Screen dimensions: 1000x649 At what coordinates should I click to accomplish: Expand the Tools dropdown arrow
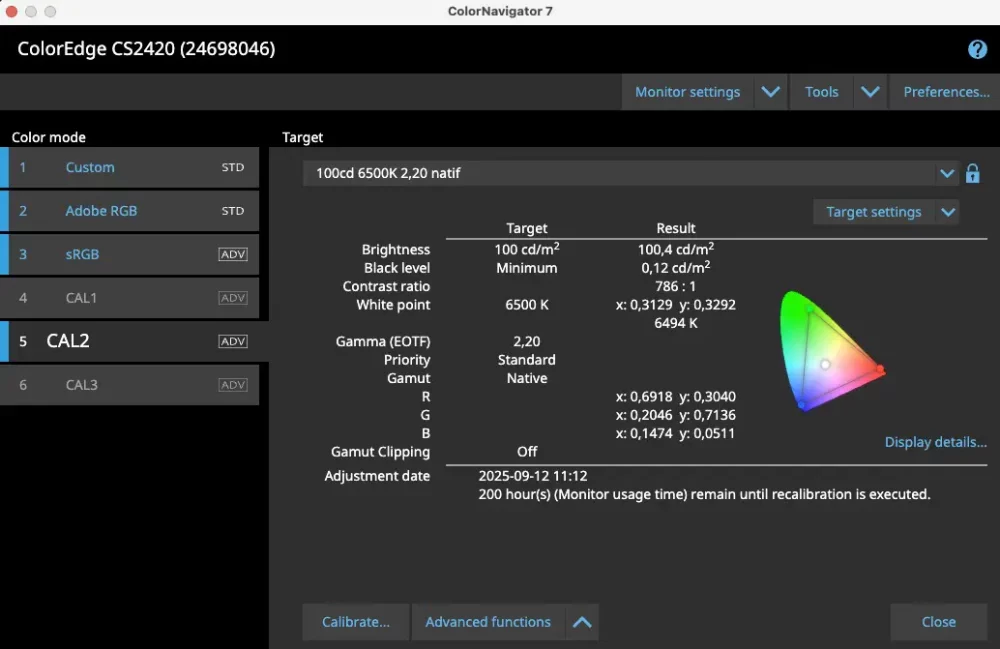[870, 92]
